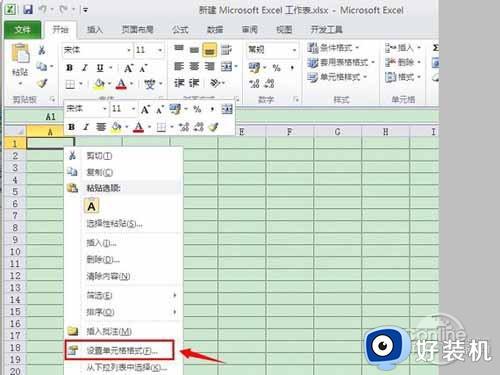Click the Format Painter brush in ribbon

42,83
